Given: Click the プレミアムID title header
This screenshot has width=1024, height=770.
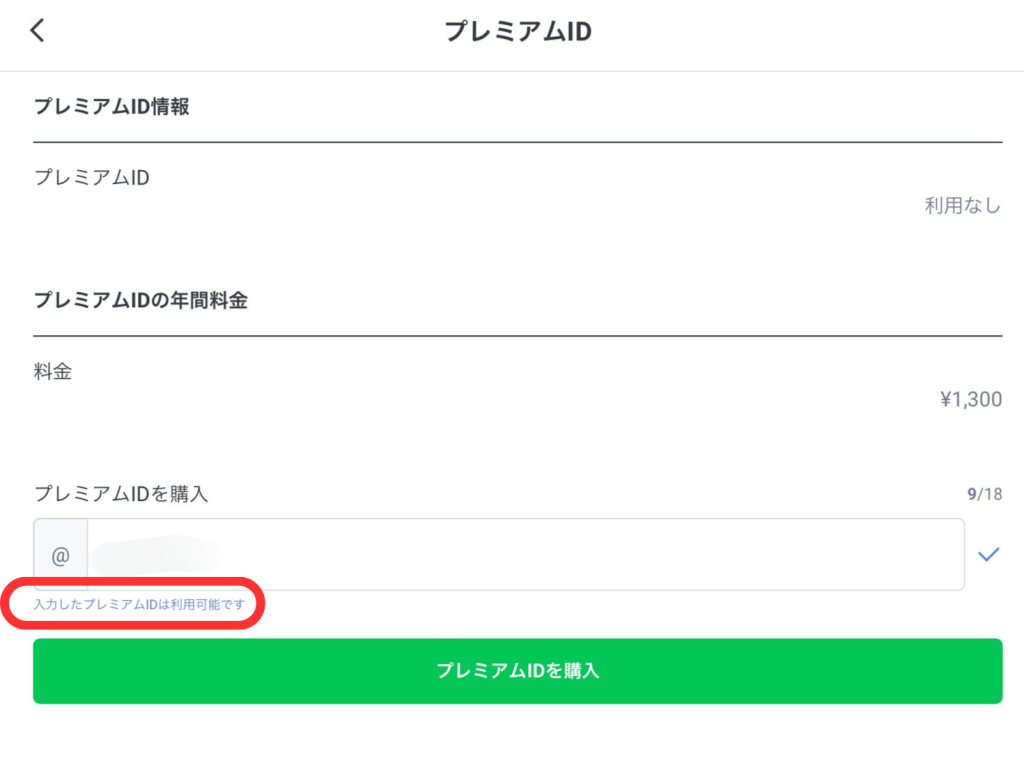Looking at the screenshot, I should coord(518,31).
